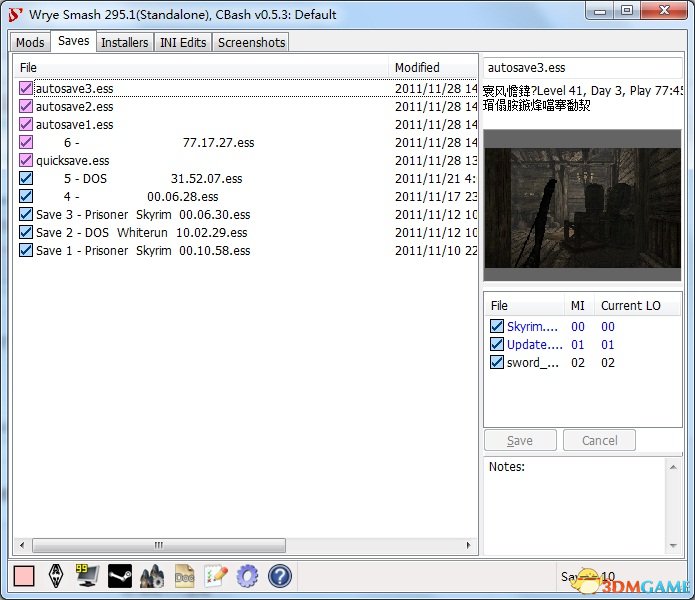
Task: Click the Wrye Smash title bar app icon
Action: point(15,15)
